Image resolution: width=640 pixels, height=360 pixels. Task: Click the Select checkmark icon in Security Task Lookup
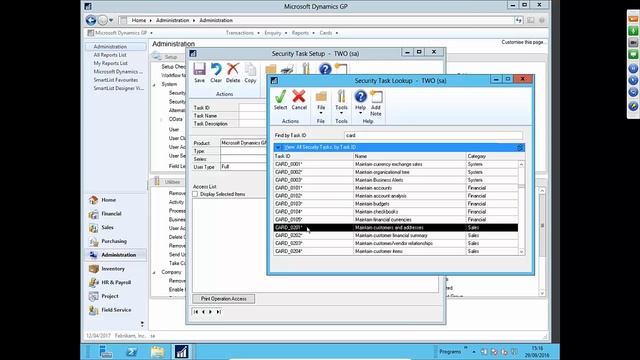[x=280, y=97]
